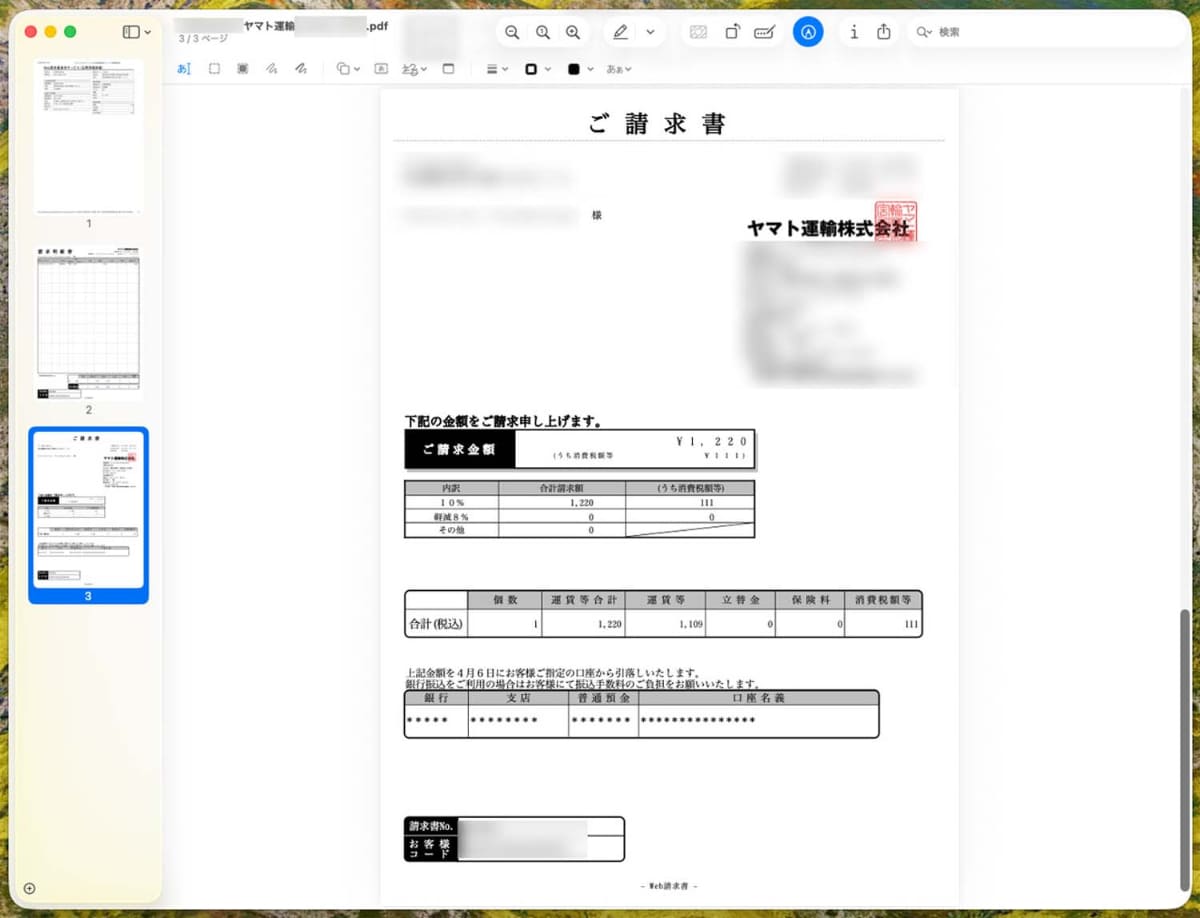Add a note with Note tool
The image size is (1200, 918).
[x=448, y=69]
